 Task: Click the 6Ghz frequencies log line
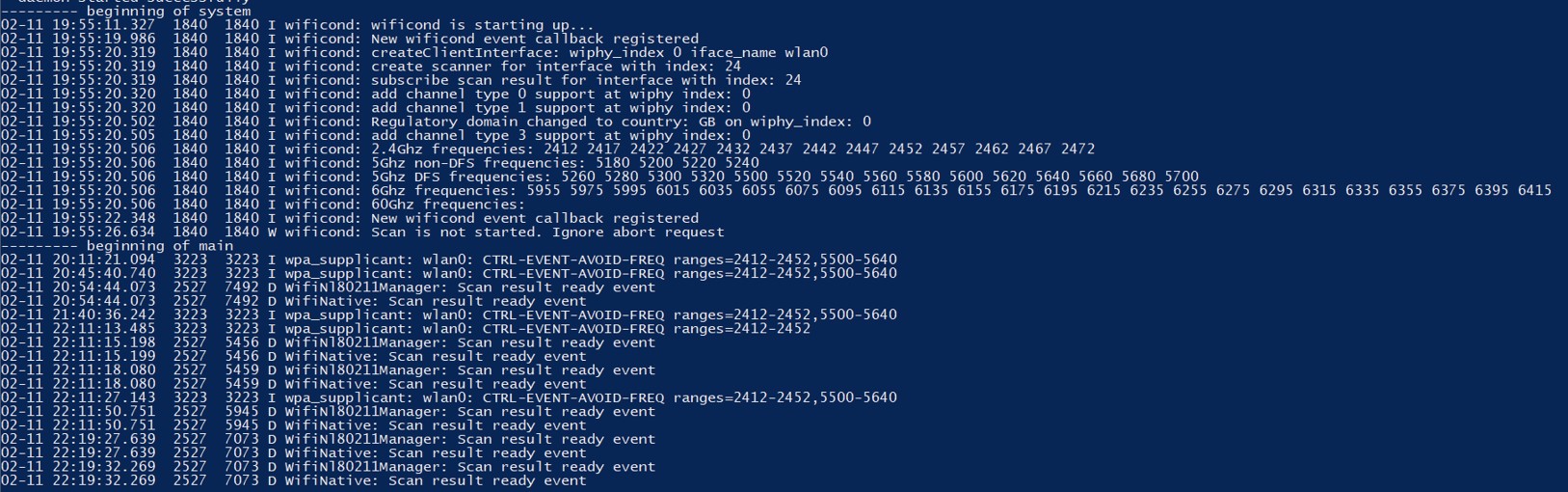click(776, 191)
